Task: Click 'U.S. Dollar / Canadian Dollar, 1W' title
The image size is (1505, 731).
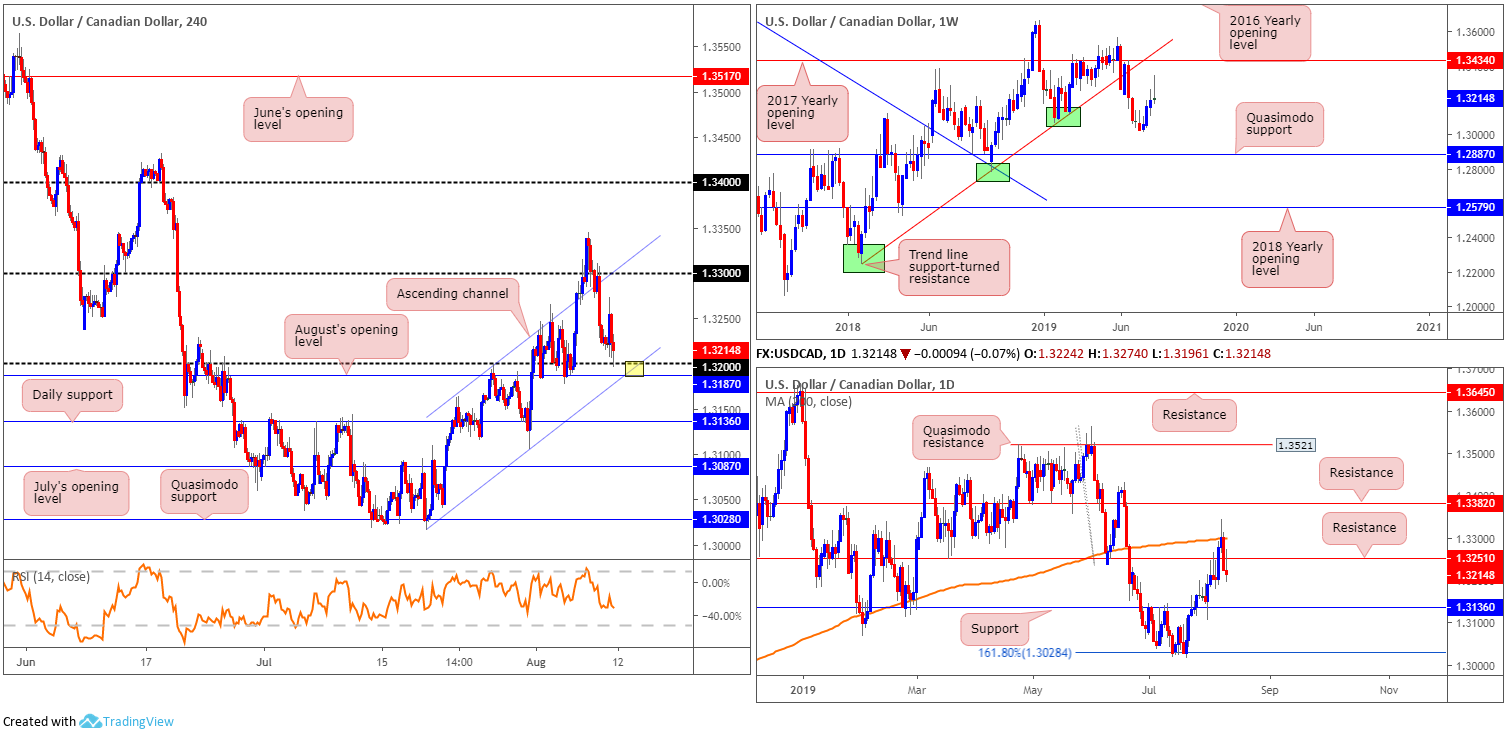Action: click(x=861, y=20)
